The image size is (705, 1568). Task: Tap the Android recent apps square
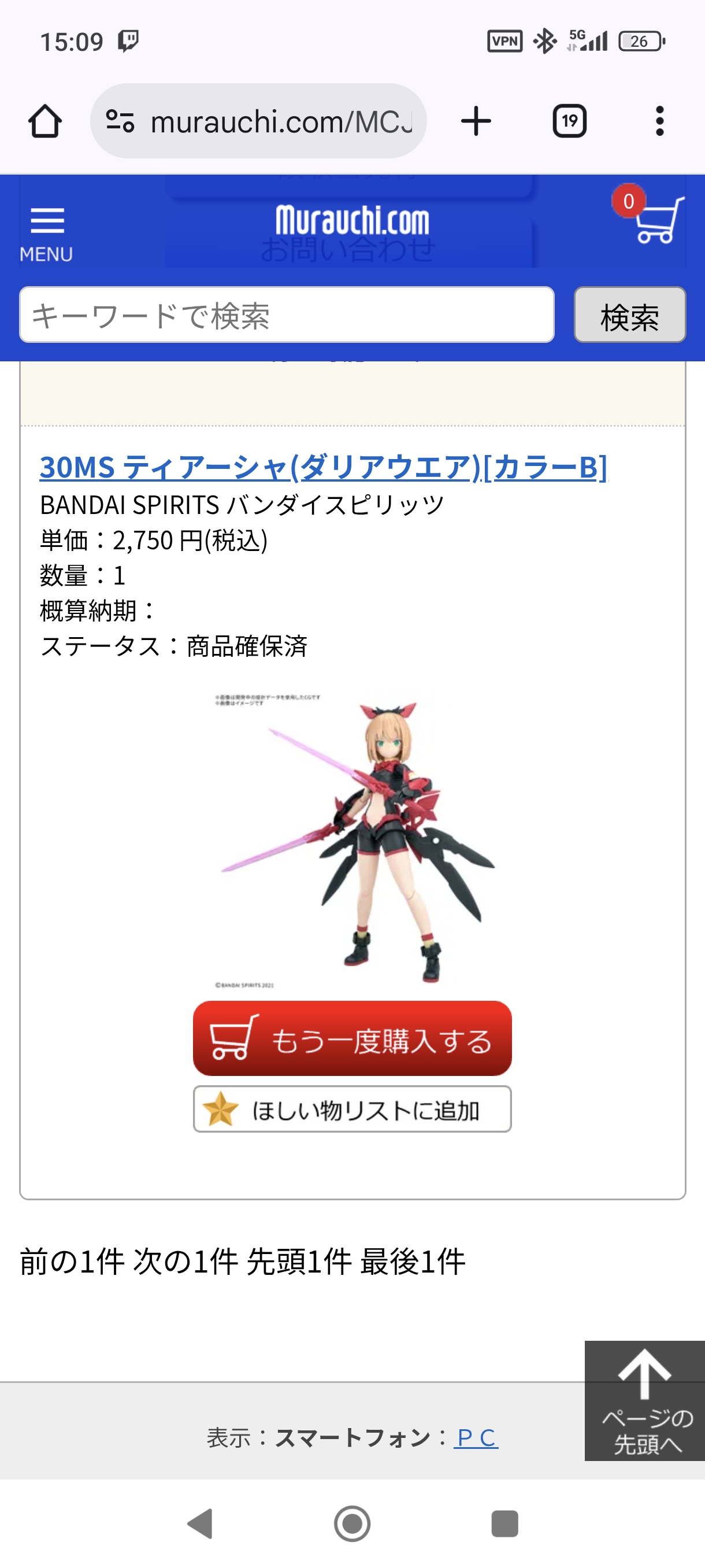coord(505,1523)
